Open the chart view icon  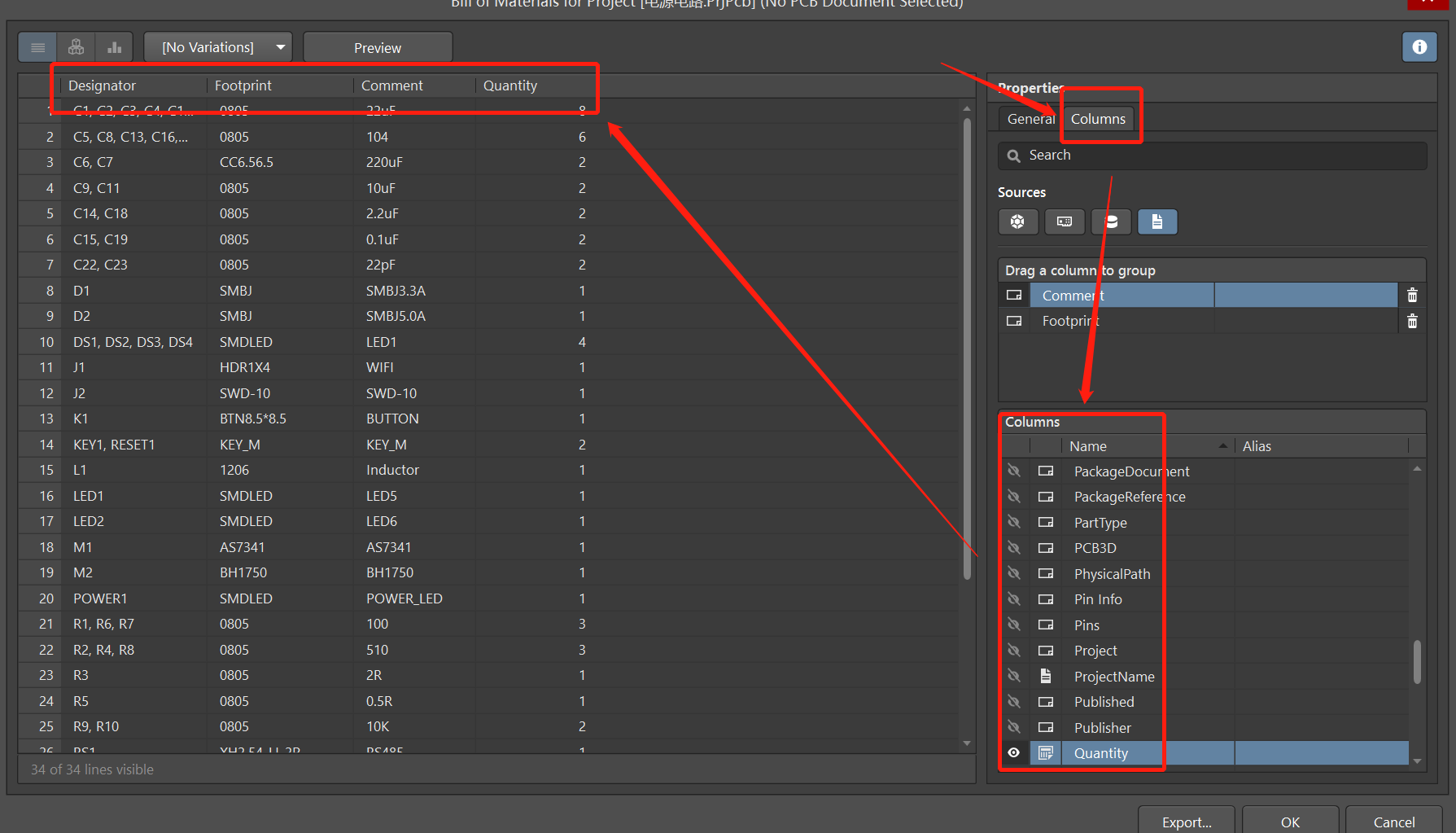(x=114, y=47)
